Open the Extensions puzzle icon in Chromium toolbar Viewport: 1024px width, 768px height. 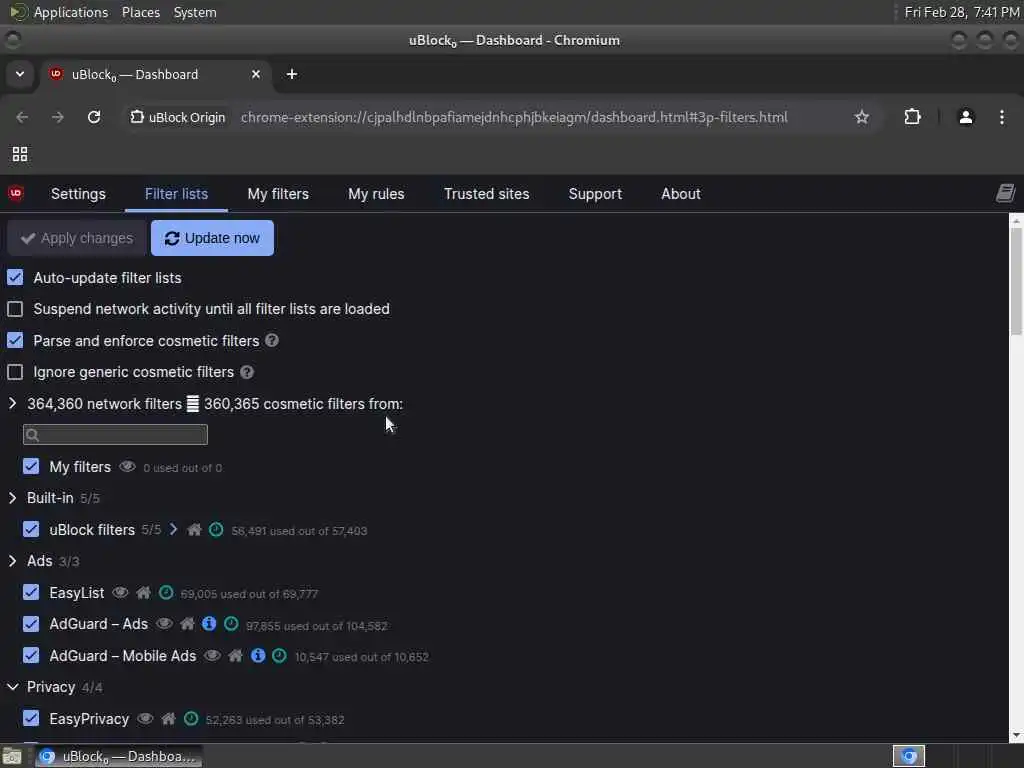pos(912,117)
